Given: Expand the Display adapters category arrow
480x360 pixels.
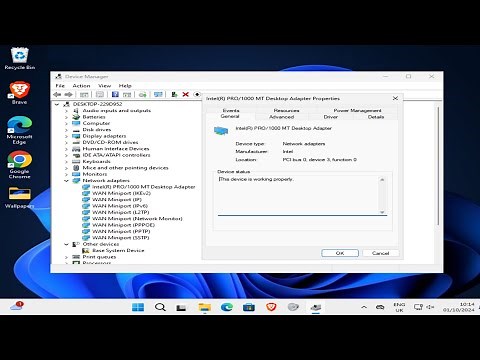Looking at the screenshot, I should pos(66,136).
